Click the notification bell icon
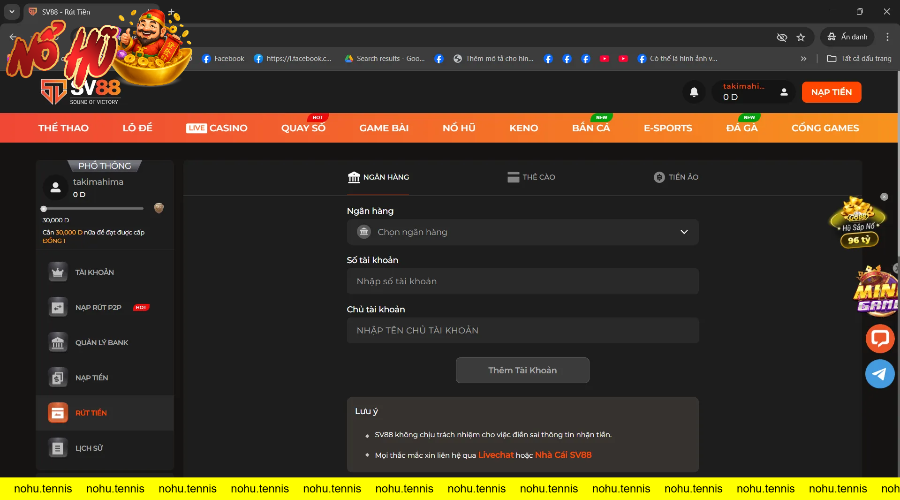The width and height of the screenshot is (900, 500). point(693,92)
